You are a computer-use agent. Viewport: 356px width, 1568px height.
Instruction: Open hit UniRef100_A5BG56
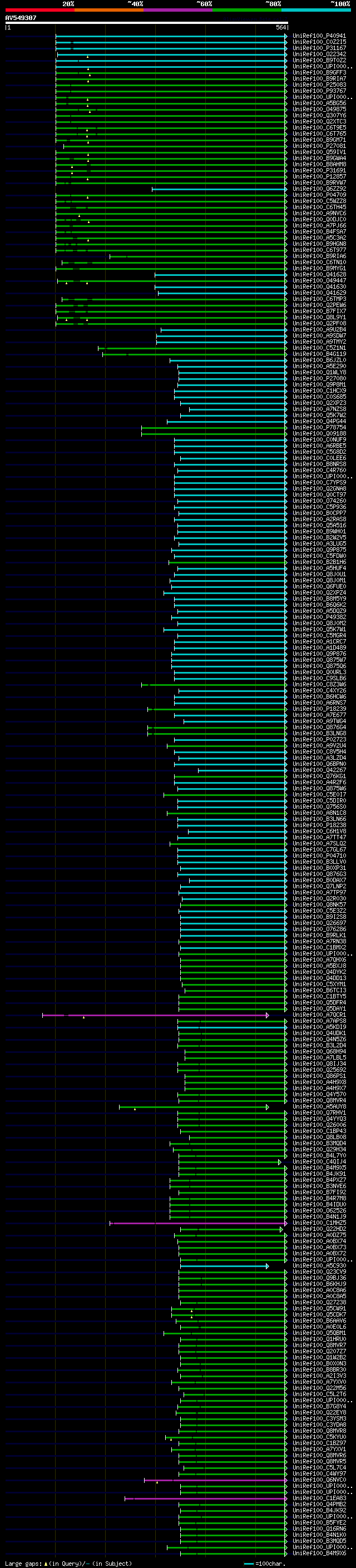pos(319,103)
